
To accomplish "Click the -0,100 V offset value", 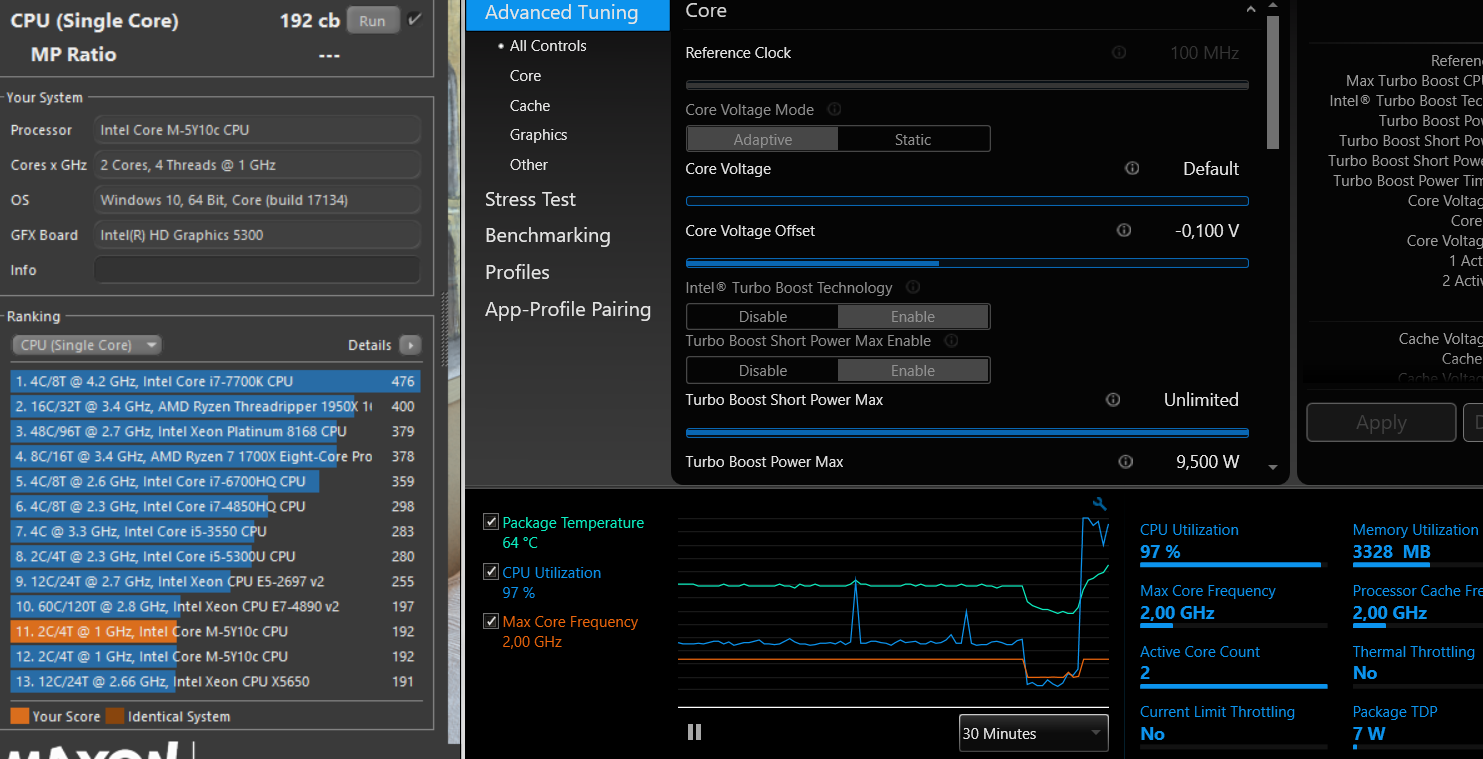I will 1207,231.
